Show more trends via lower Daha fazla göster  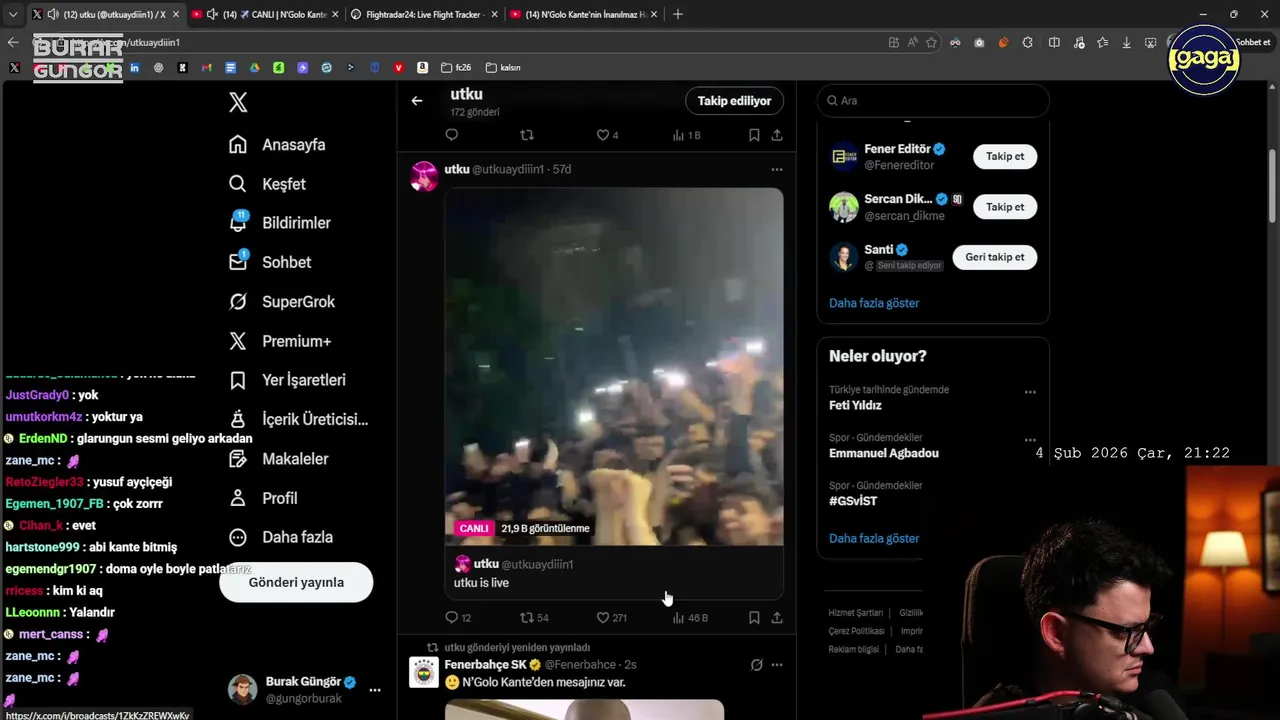874,538
